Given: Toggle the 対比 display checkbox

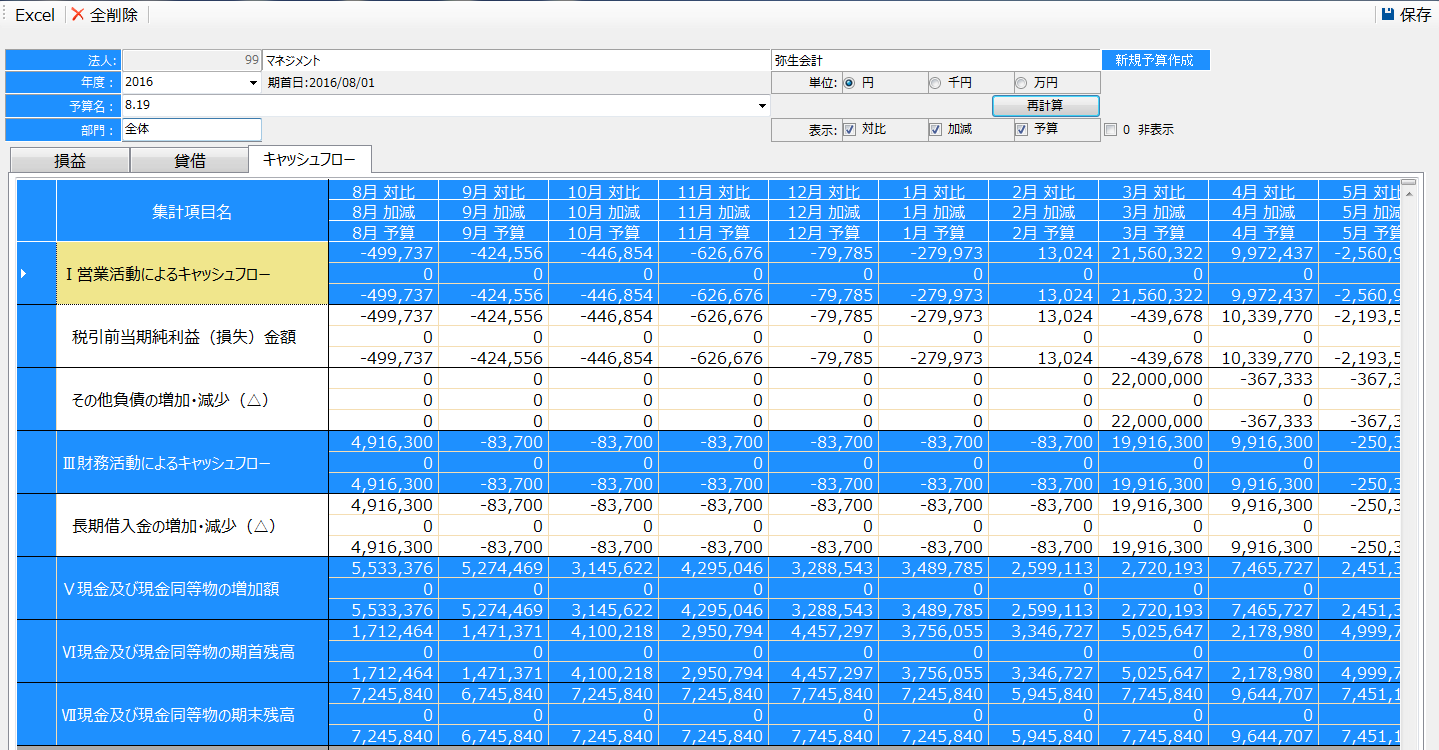Looking at the screenshot, I should pos(849,129).
